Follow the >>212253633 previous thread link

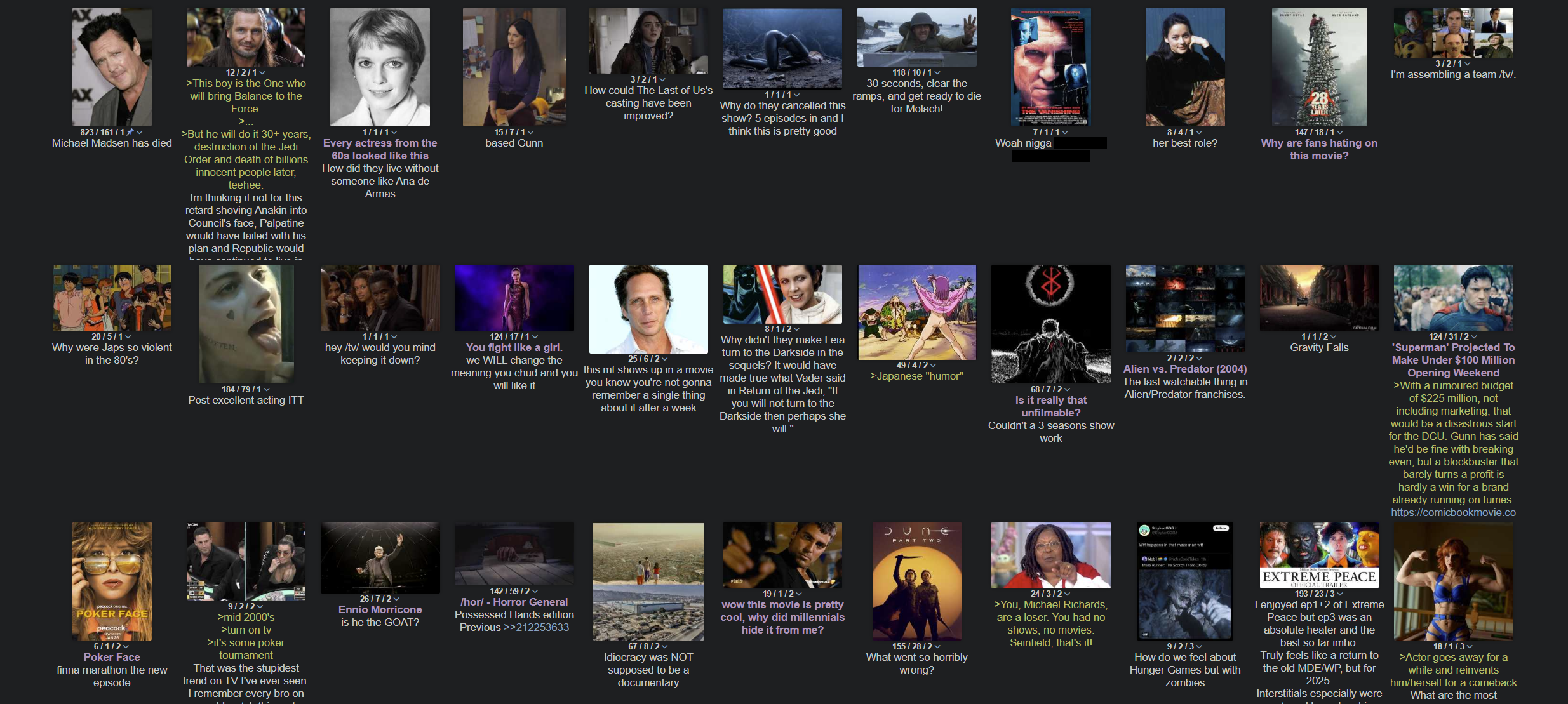tap(536, 627)
